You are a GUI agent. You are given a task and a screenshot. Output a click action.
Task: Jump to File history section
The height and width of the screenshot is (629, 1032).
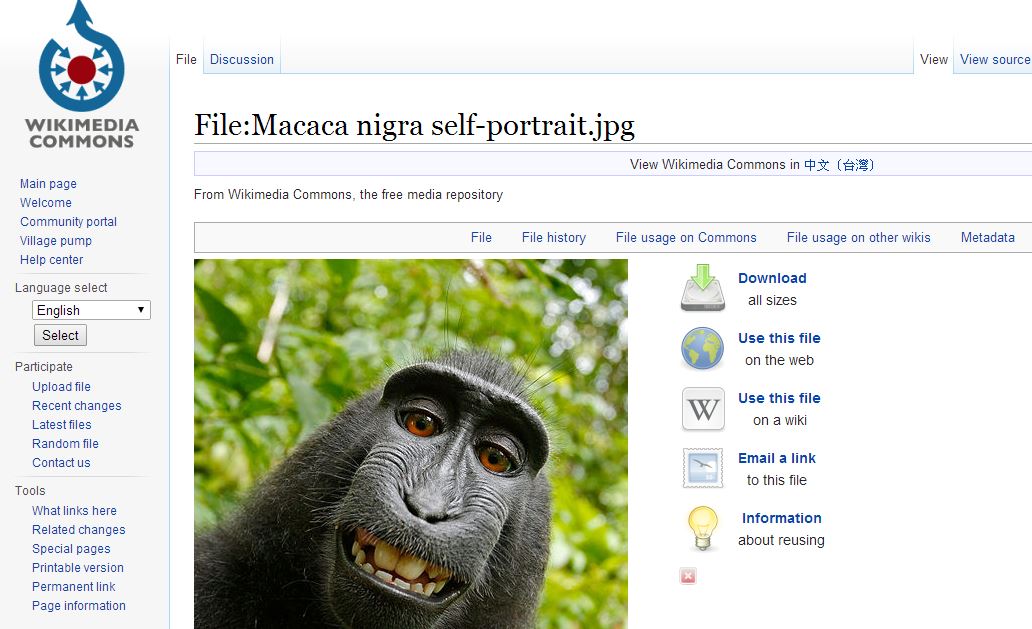(553, 237)
